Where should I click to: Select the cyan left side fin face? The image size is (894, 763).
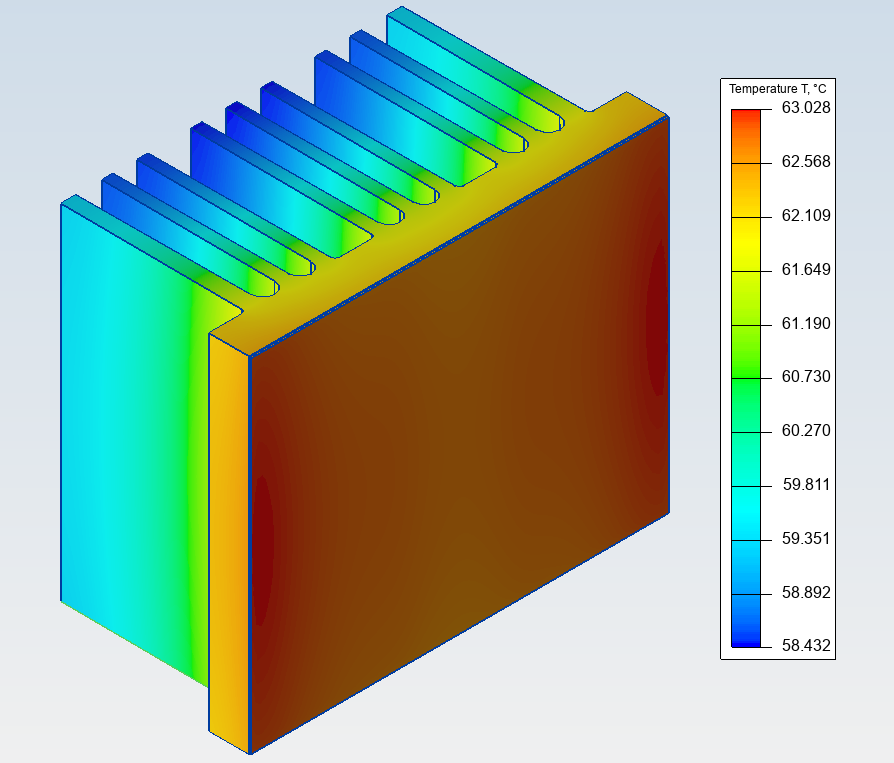tap(134, 445)
